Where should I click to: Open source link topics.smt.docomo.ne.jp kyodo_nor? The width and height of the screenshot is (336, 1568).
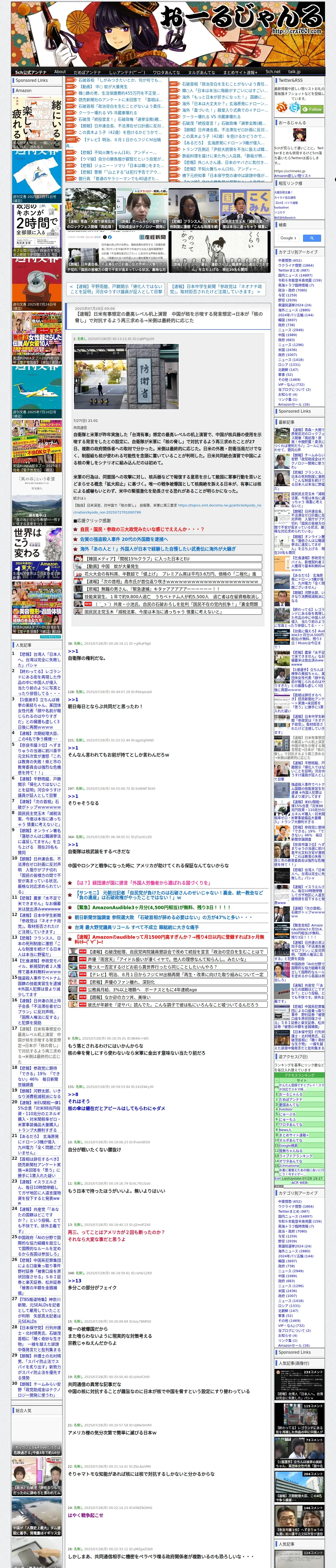[x=167, y=508]
